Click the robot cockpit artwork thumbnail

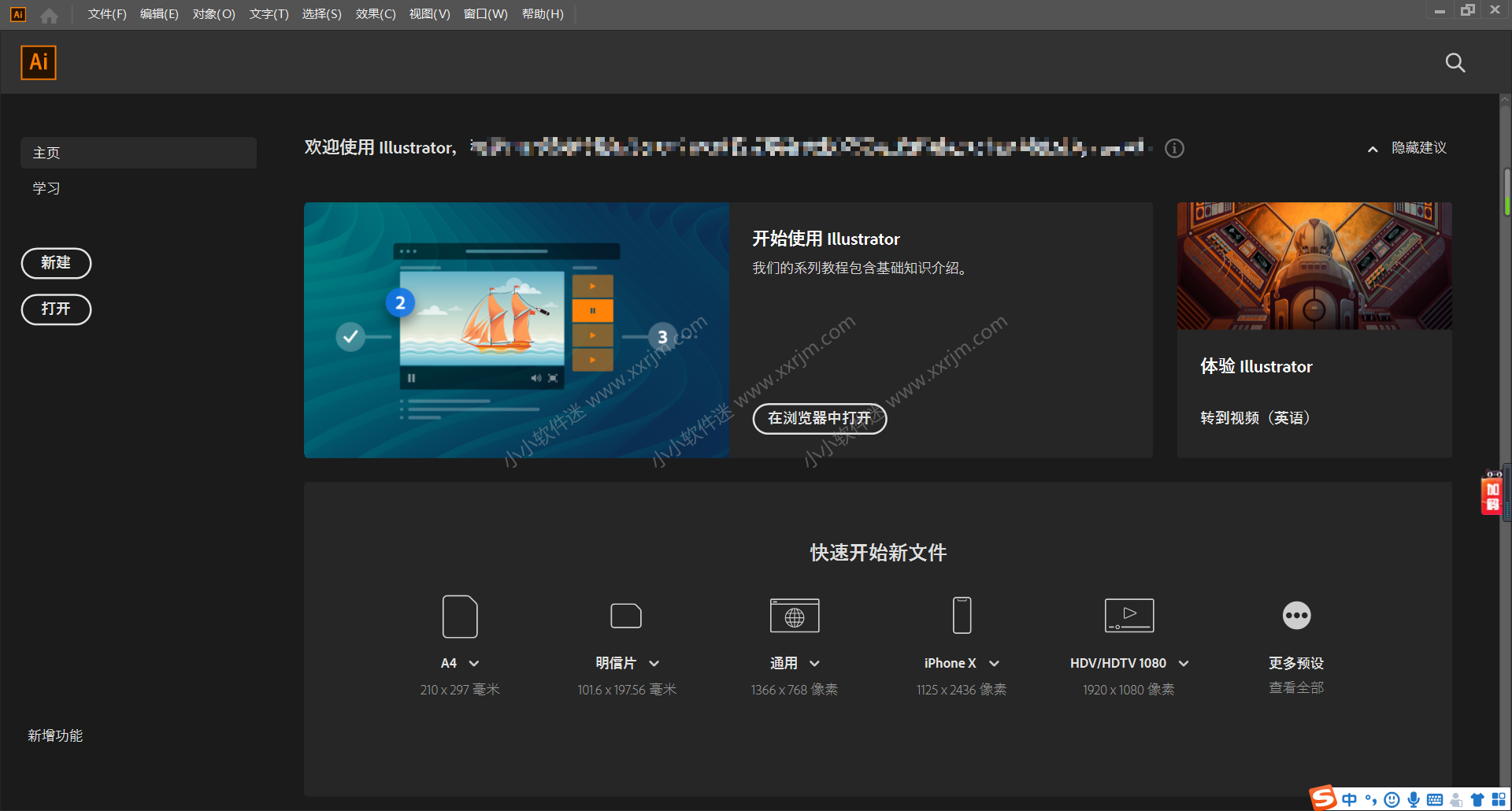[x=1314, y=266]
